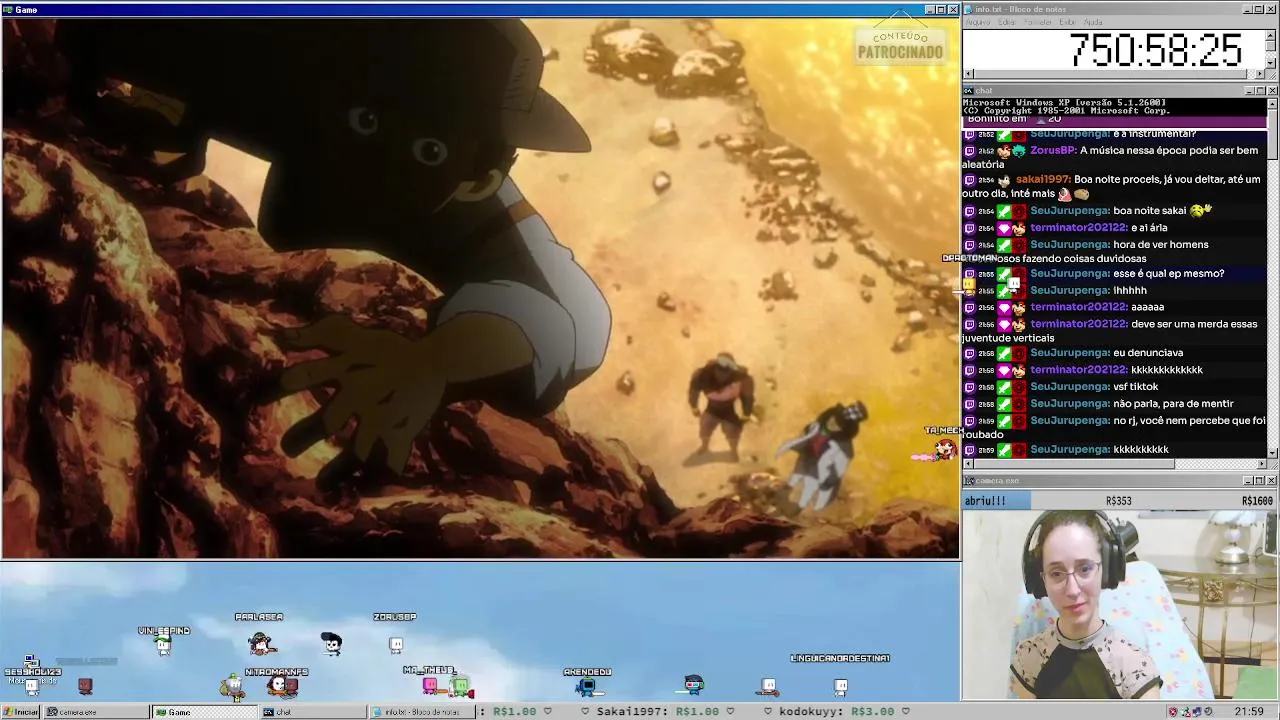Open the Iniciar start button
Viewport: 1280px width, 720px height.
tap(21, 712)
